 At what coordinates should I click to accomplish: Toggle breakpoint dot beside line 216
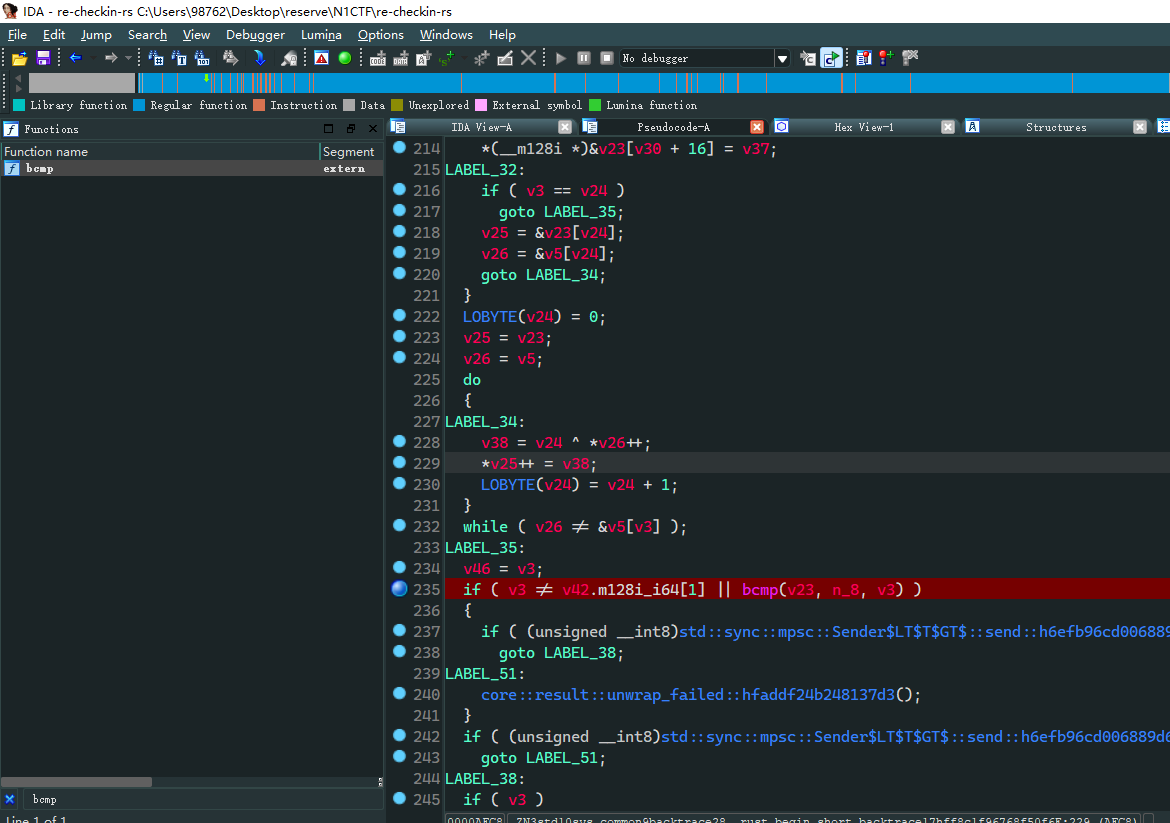click(400, 189)
